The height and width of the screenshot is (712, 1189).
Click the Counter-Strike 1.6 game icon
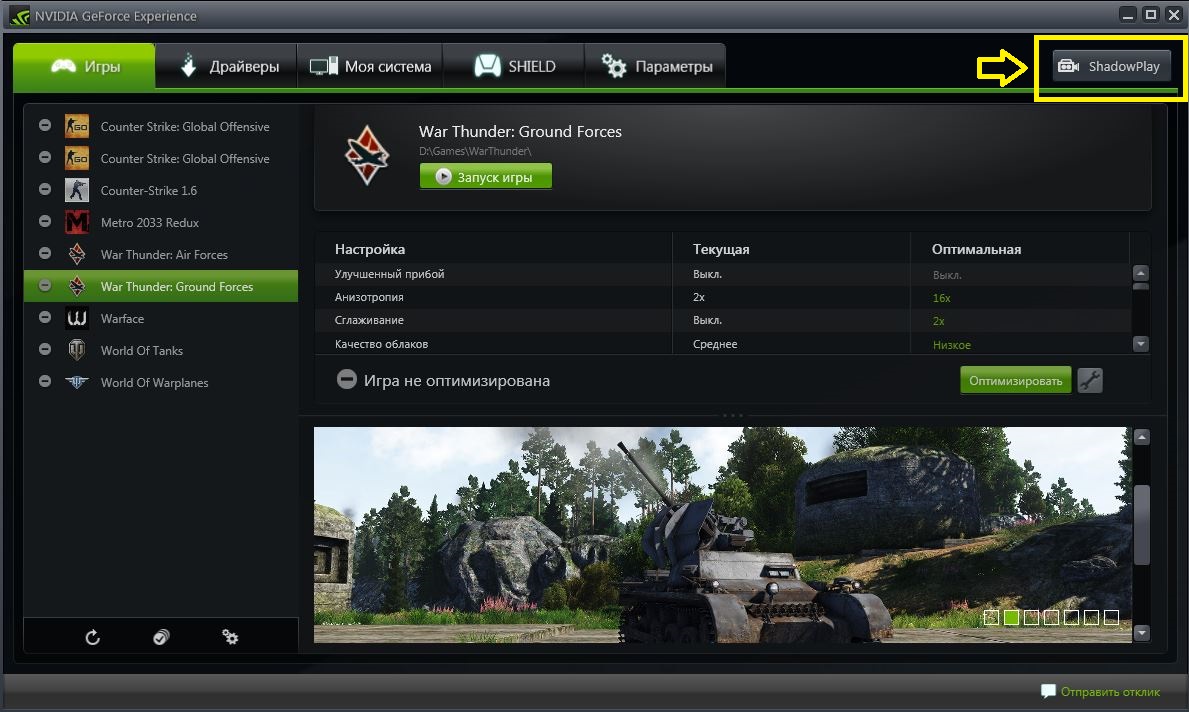click(x=77, y=190)
